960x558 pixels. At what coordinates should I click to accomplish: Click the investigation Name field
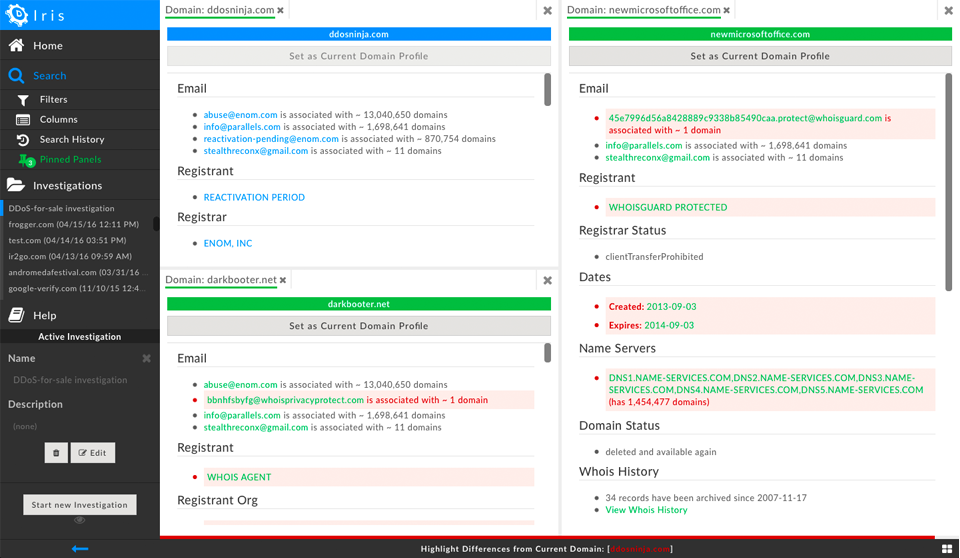(70, 380)
